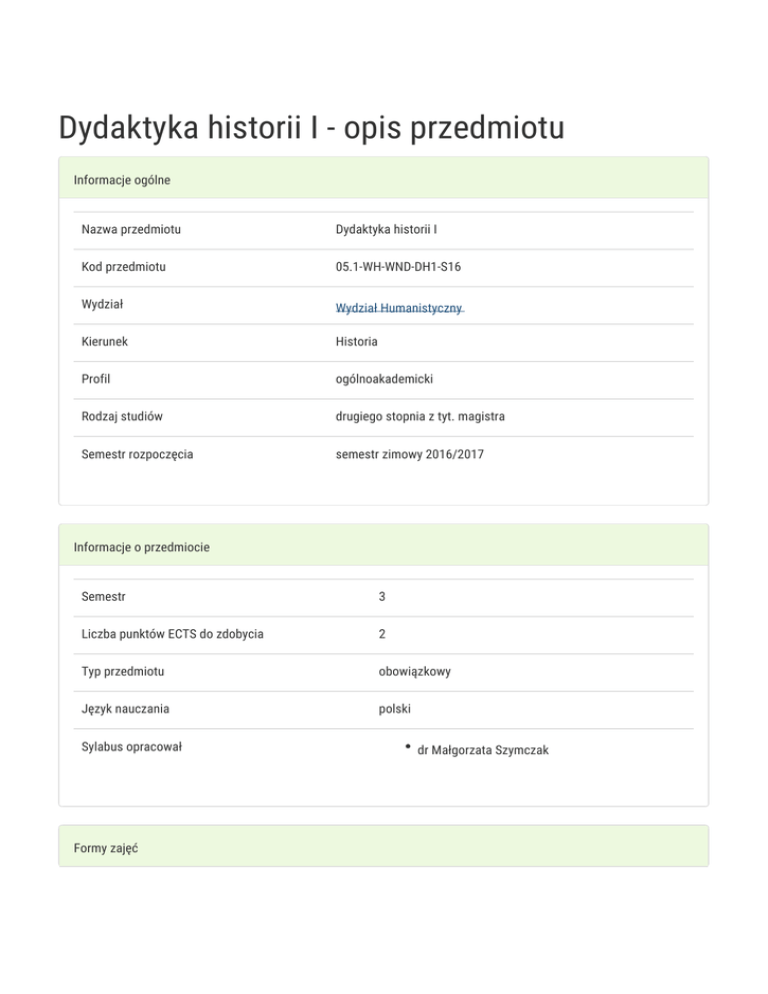Click the "Sylabus opracował" row label
Viewport: 768px width, 994px height.
132,746
